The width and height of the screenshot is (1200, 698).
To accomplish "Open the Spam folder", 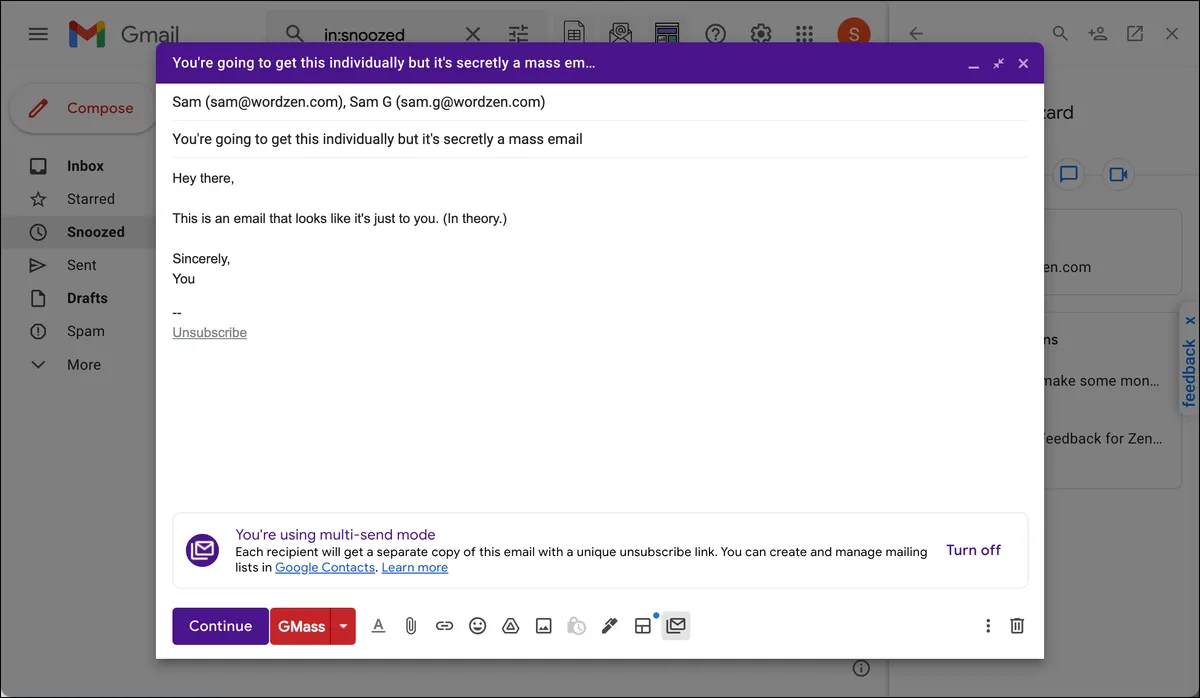I will [85, 331].
